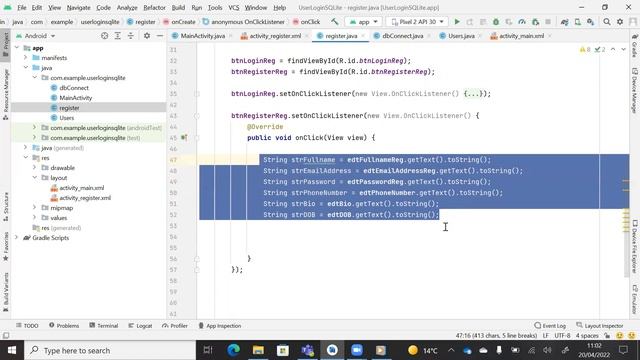This screenshot has height=360, width=640.
Task: Toggle the Device Manager side tab on the right
Action: (635, 91)
